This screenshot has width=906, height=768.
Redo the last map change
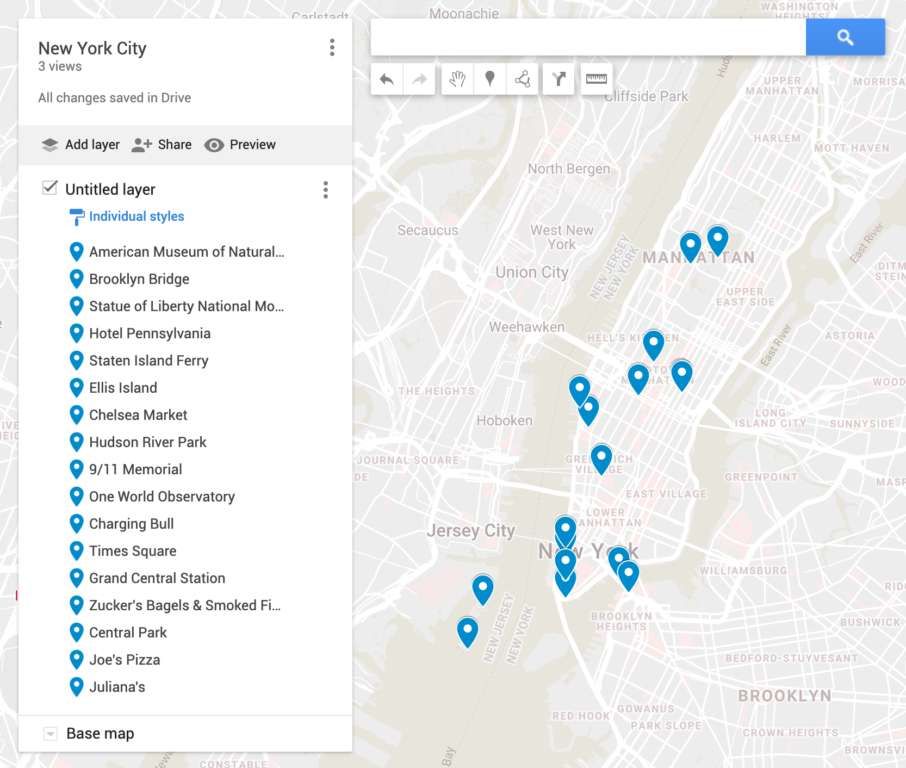pyautogui.click(x=419, y=79)
